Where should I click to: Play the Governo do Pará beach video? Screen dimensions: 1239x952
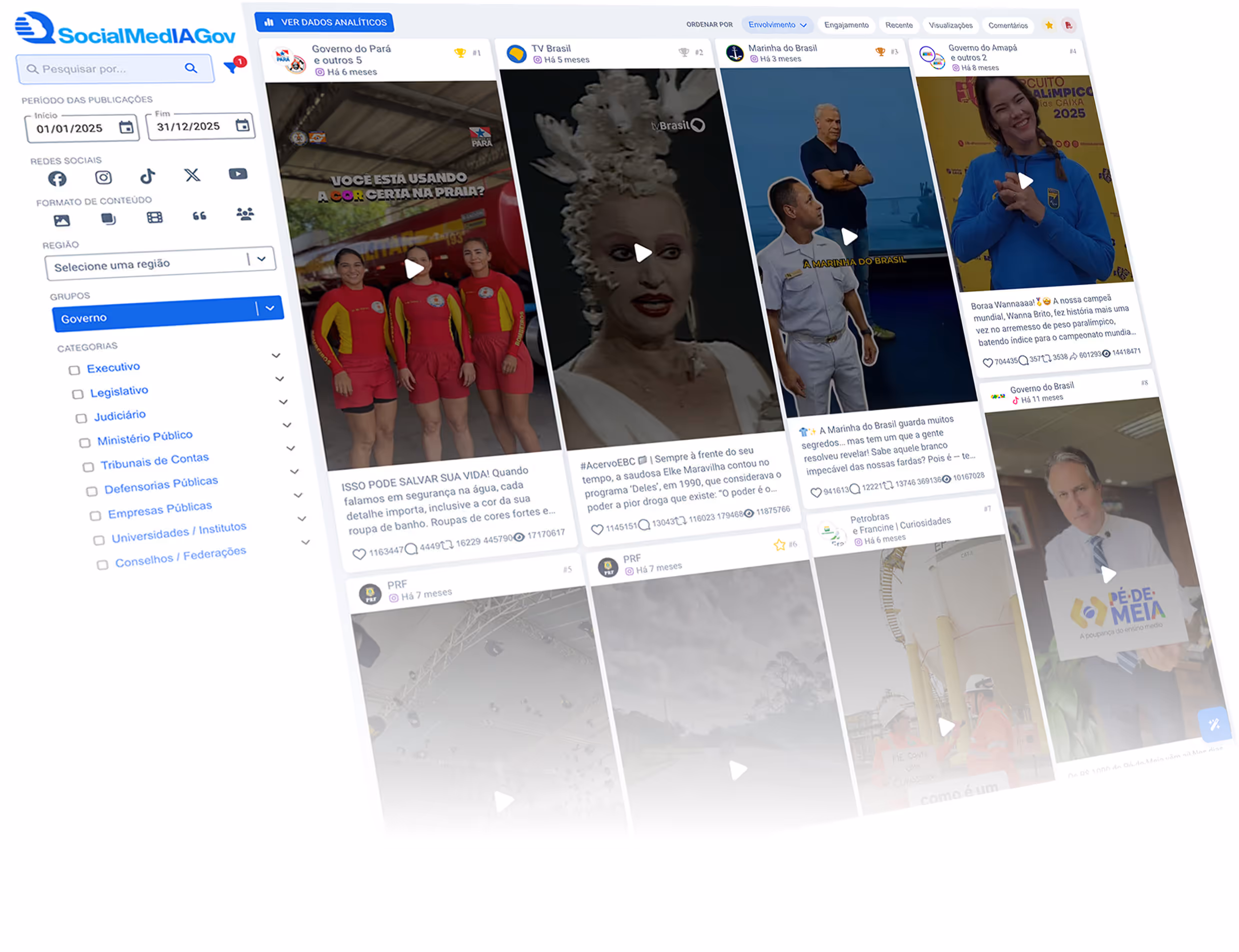pos(414,268)
